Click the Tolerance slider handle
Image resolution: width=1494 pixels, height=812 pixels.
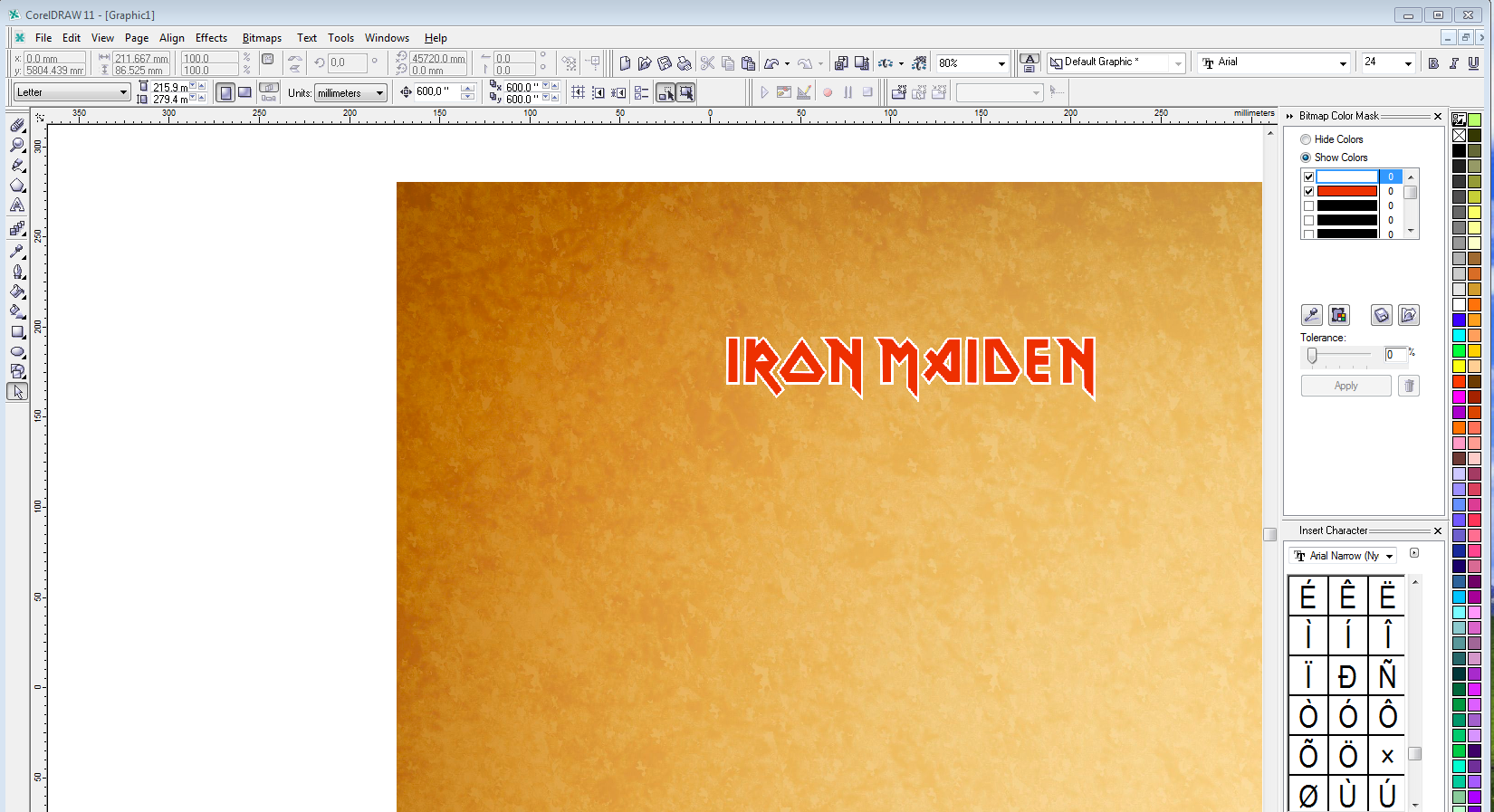[x=1312, y=356]
